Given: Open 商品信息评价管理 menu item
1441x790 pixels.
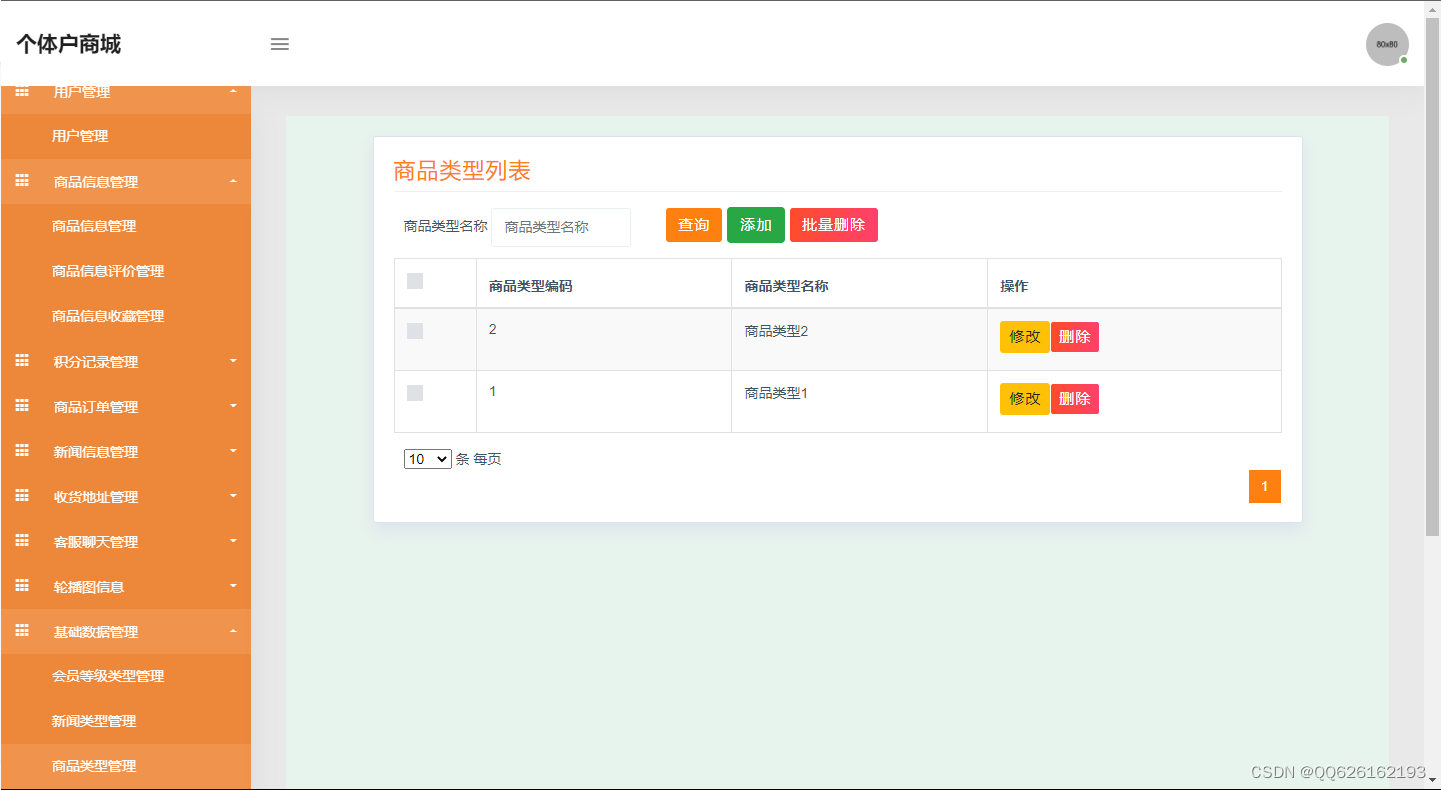Looking at the screenshot, I should [x=126, y=271].
